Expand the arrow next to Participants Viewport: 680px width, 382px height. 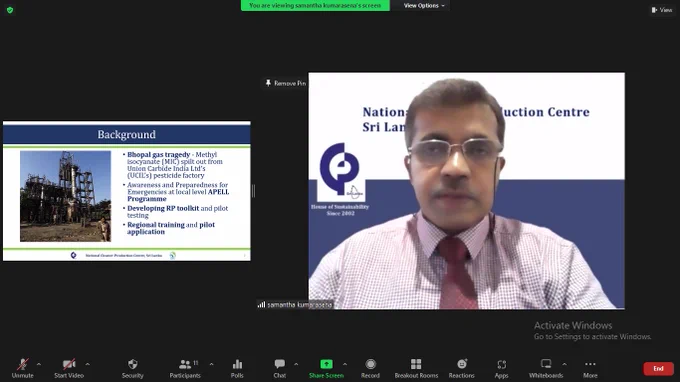(212, 364)
